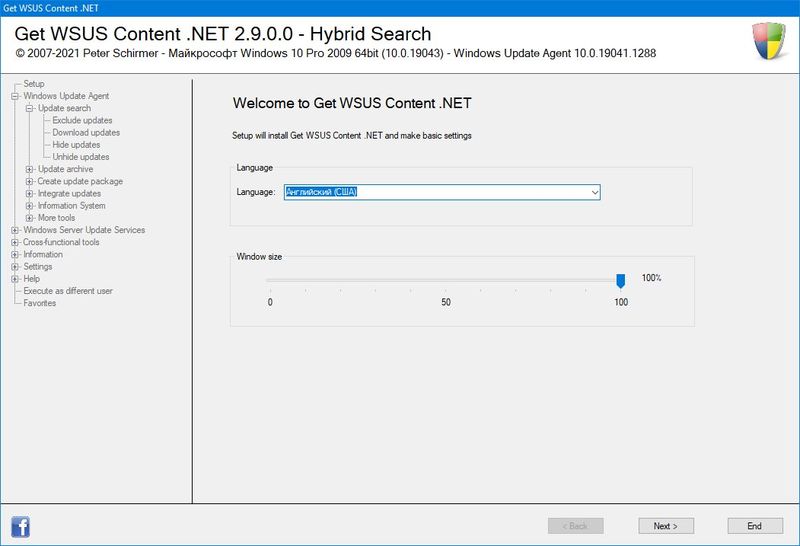Select Setup in the navigation tree

[x=34, y=84]
